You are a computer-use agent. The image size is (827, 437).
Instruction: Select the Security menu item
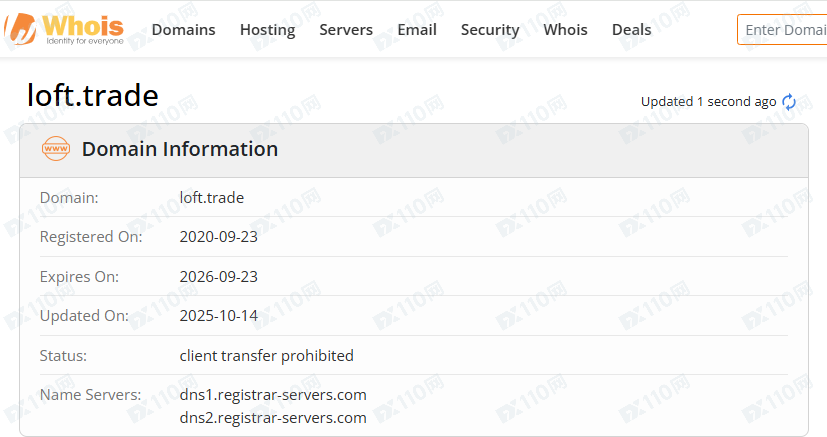click(490, 30)
